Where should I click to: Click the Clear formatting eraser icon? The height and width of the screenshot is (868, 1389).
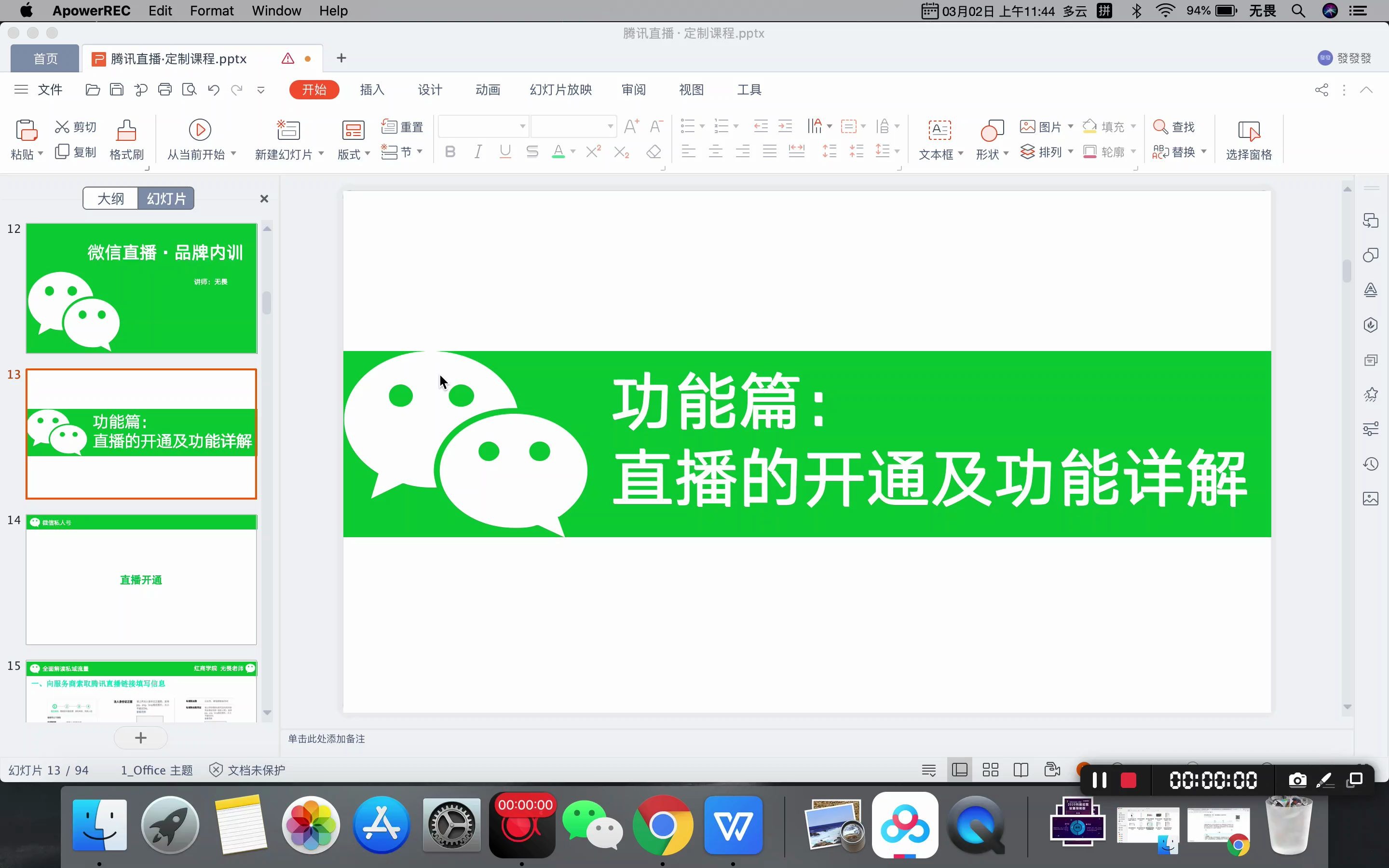click(654, 151)
